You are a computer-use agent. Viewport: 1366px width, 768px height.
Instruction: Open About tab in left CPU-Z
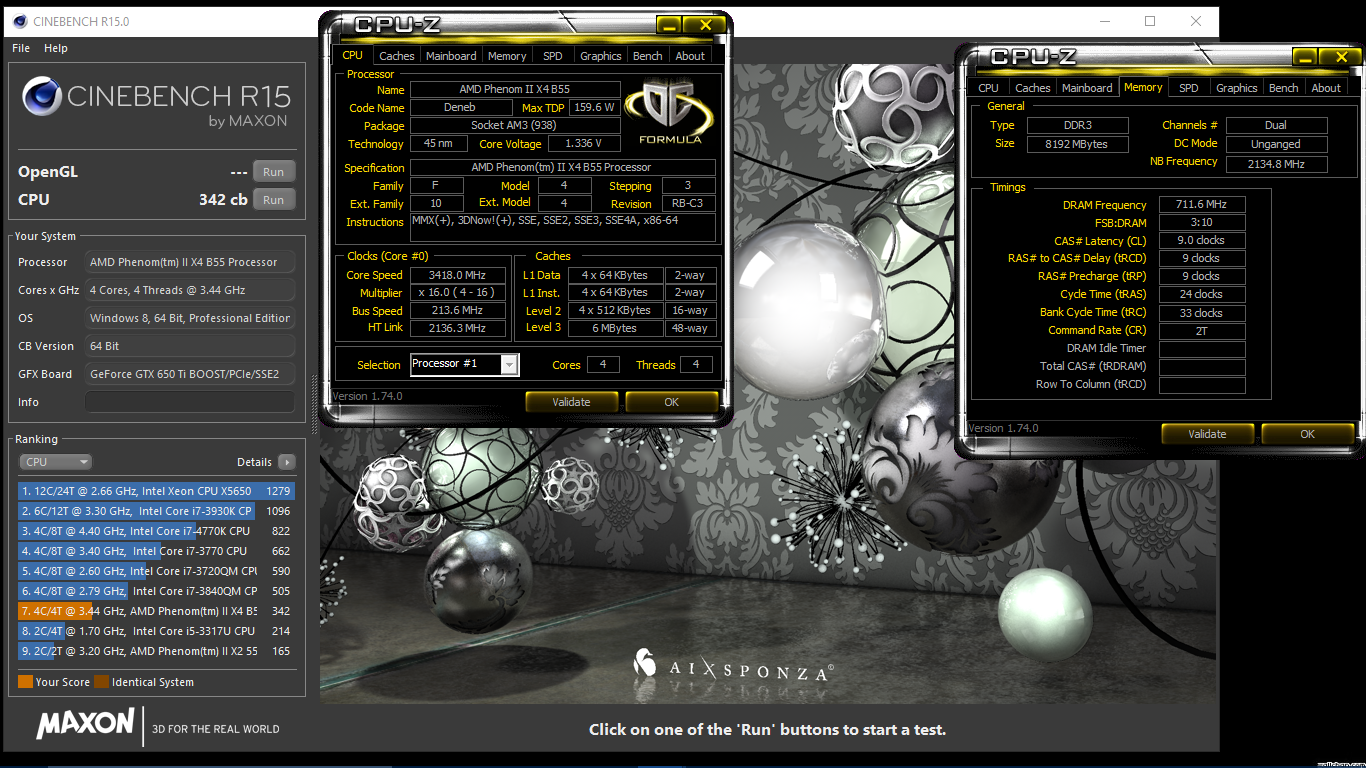click(690, 56)
